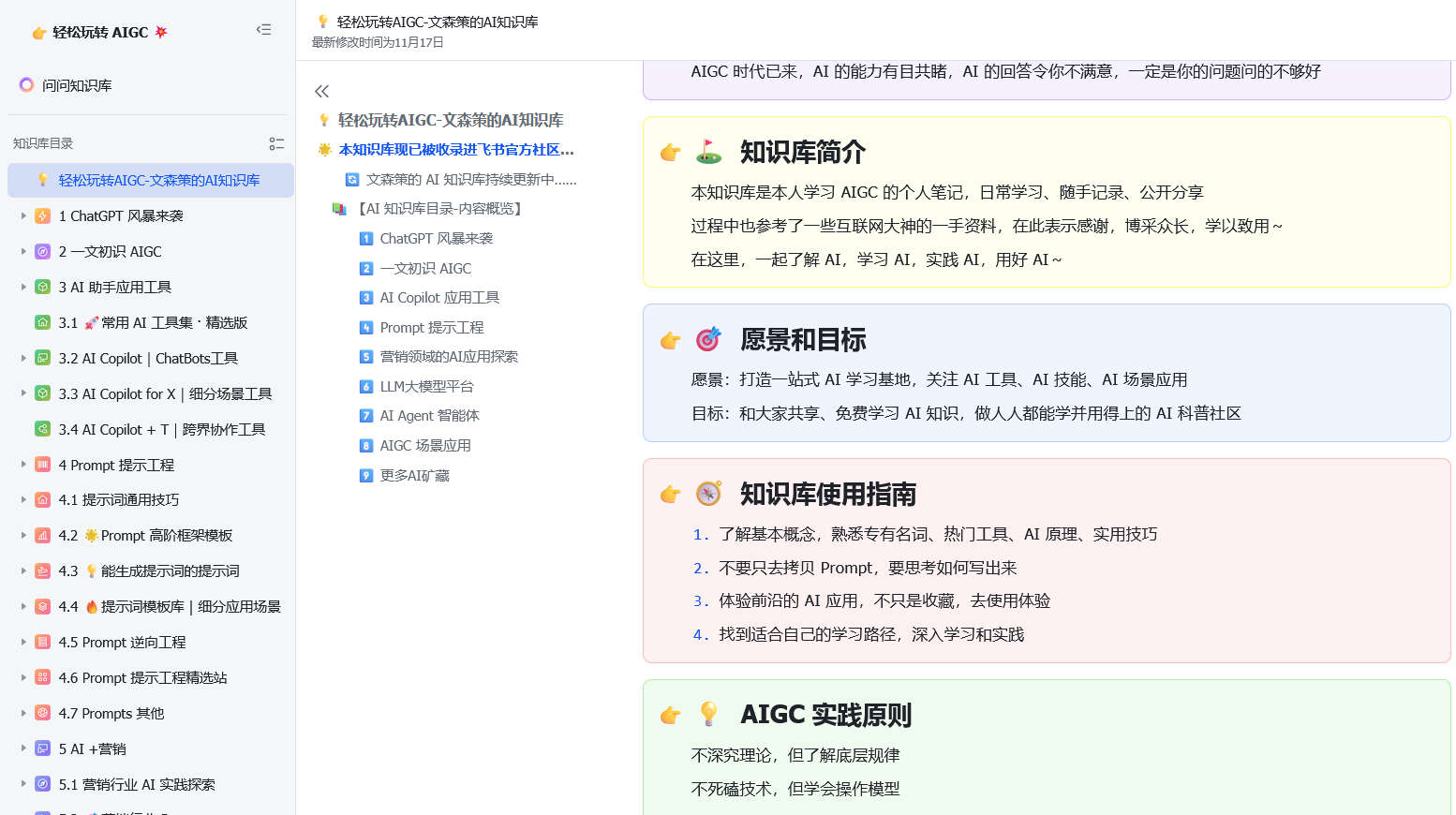
Task: Jump to 文森策的 AI 知识库持续更新中 heading
Action: pos(471,179)
